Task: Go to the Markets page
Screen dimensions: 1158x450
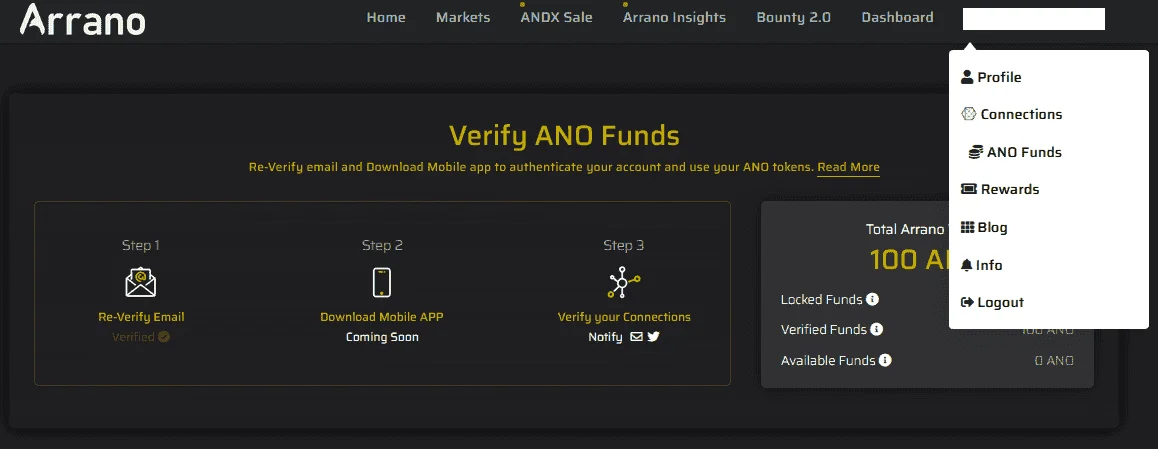Action: [463, 17]
